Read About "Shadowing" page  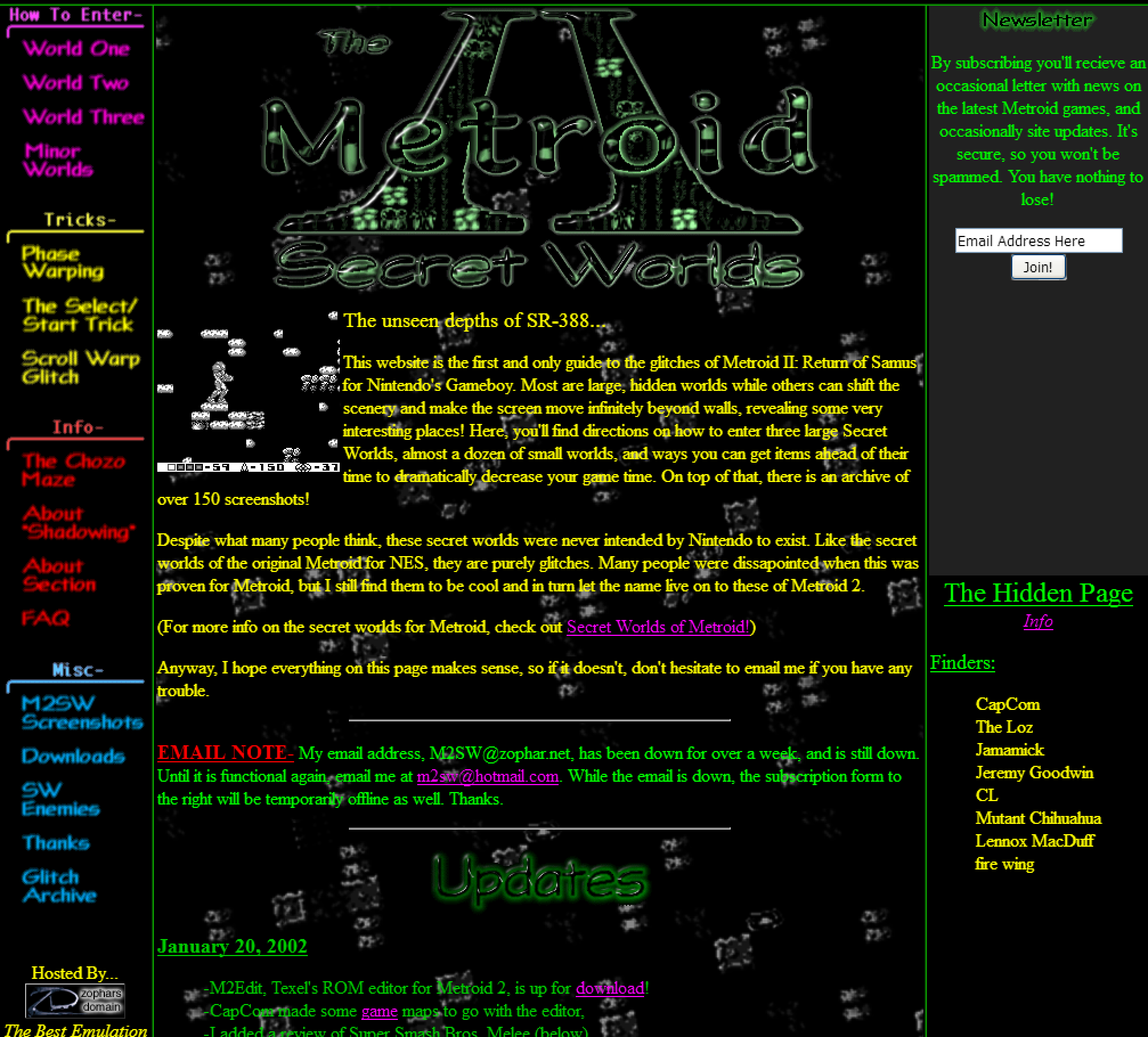pos(79,522)
